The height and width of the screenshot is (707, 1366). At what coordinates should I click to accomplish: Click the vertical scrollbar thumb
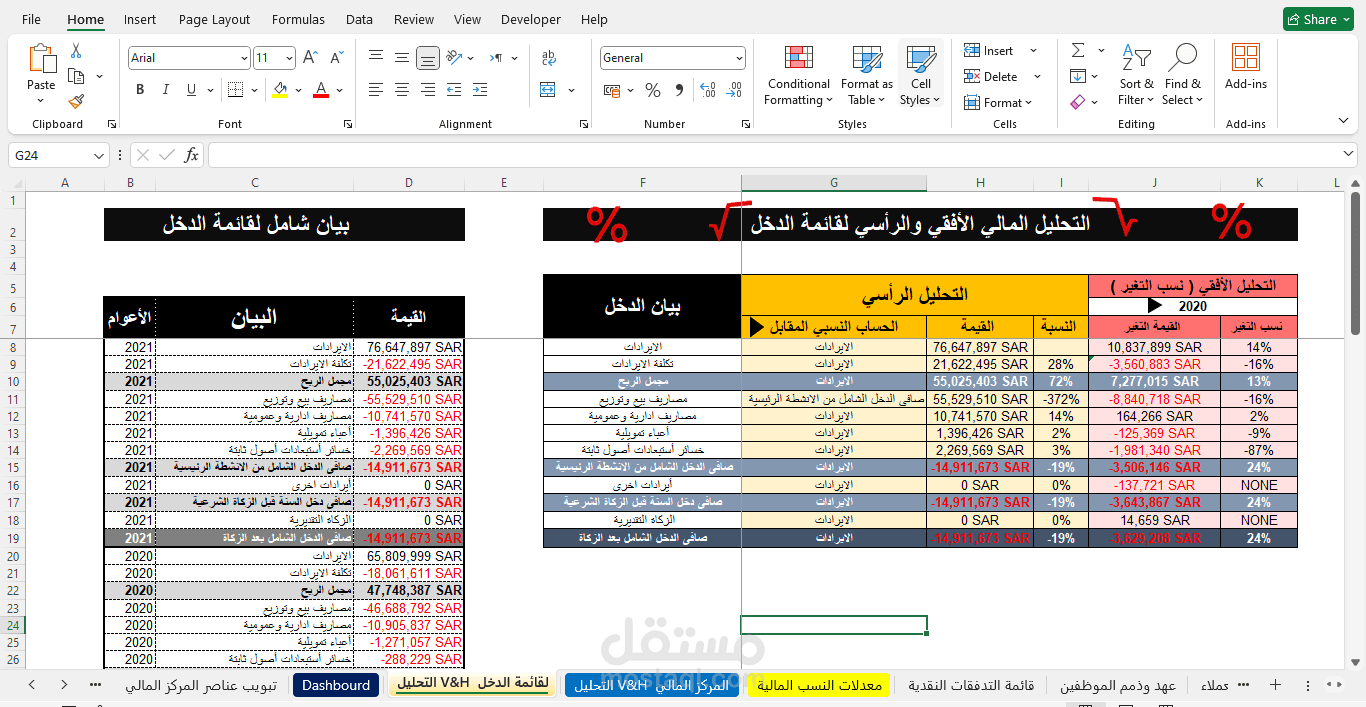point(1355,265)
